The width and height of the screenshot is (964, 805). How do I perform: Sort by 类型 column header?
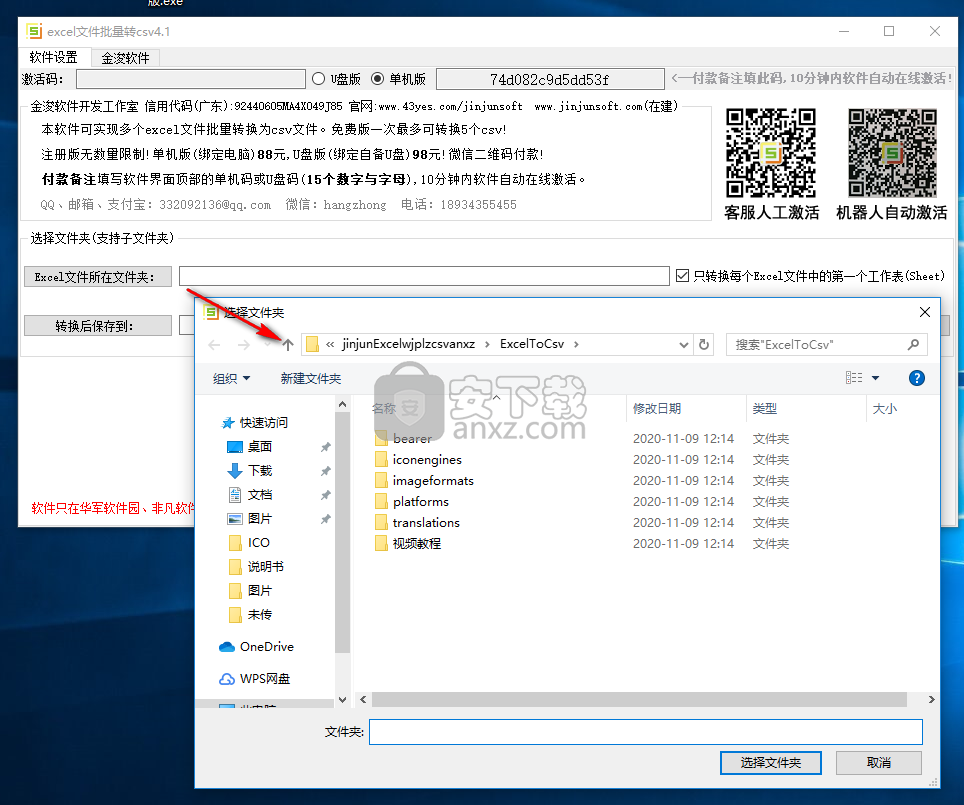pyautogui.click(x=765, y=408)
